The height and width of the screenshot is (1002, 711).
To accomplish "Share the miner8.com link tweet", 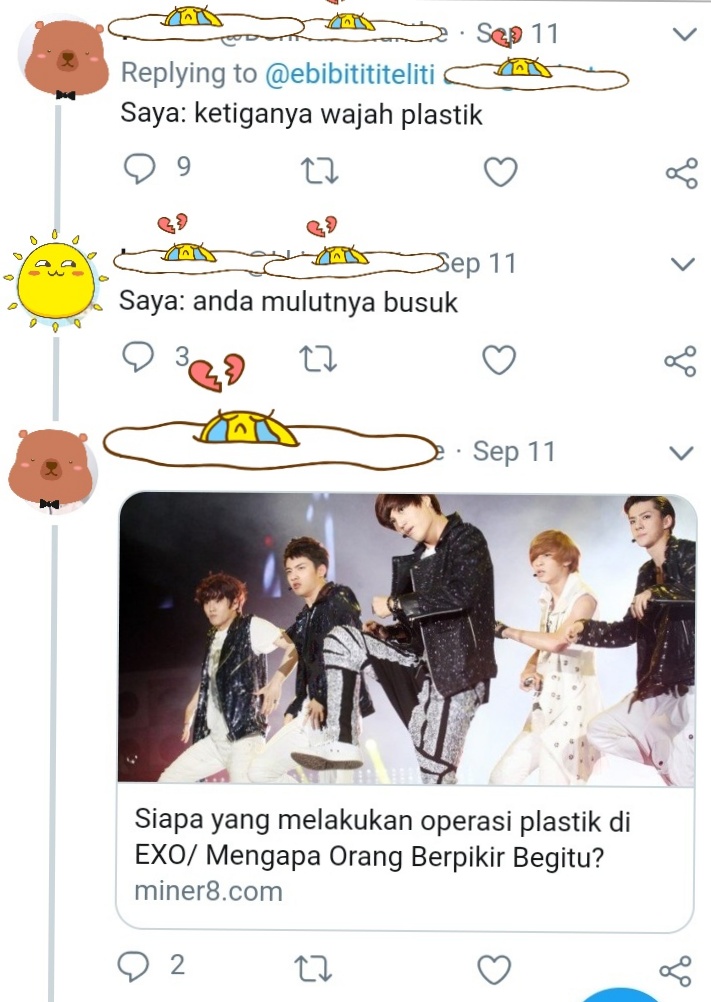I will tap(676, 969).
